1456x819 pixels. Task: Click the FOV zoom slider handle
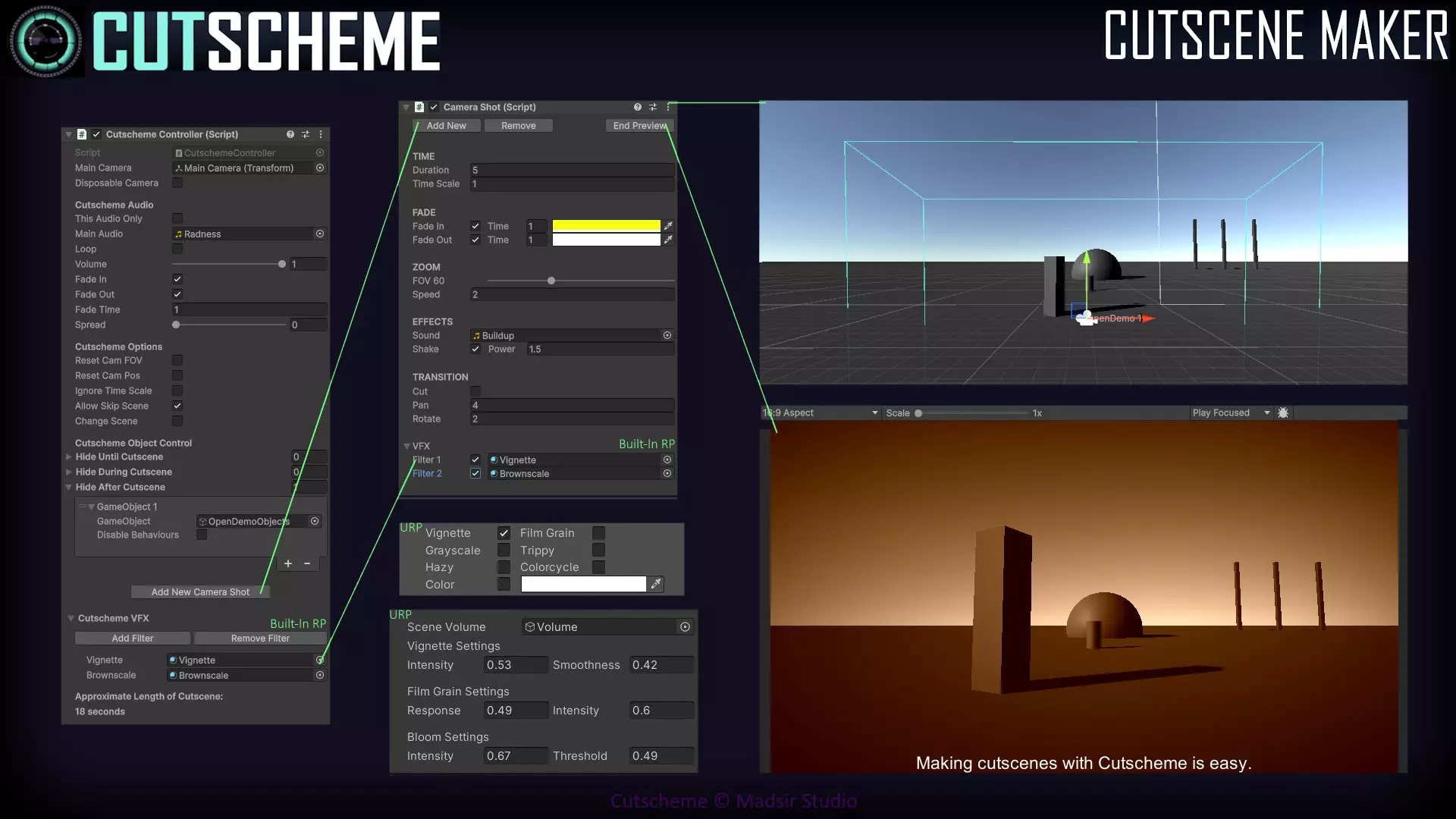point(551,281)
